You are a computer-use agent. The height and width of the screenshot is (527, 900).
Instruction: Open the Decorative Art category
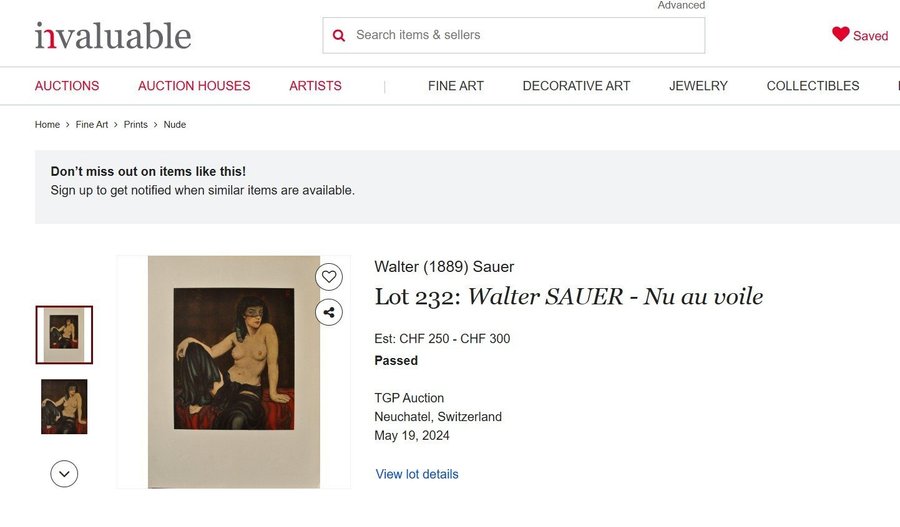(x=576, y=86)
